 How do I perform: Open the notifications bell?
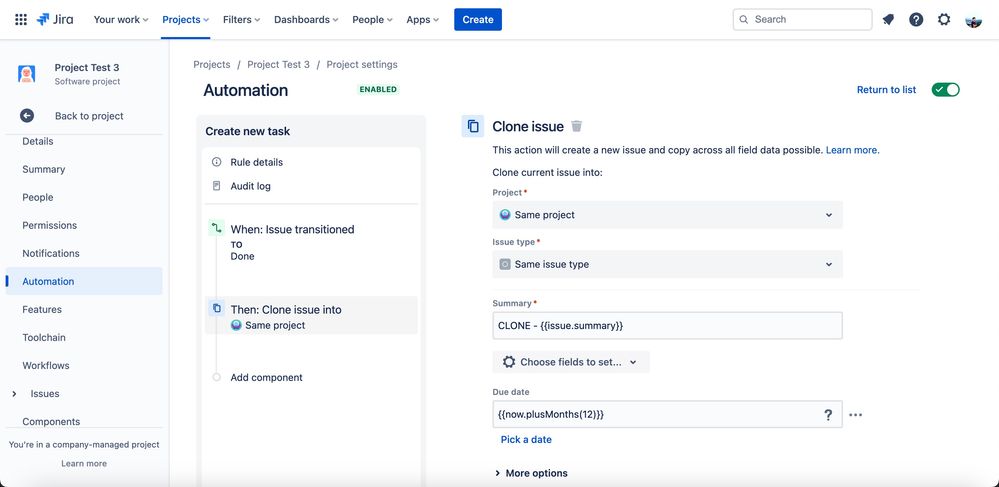[888, 19]
